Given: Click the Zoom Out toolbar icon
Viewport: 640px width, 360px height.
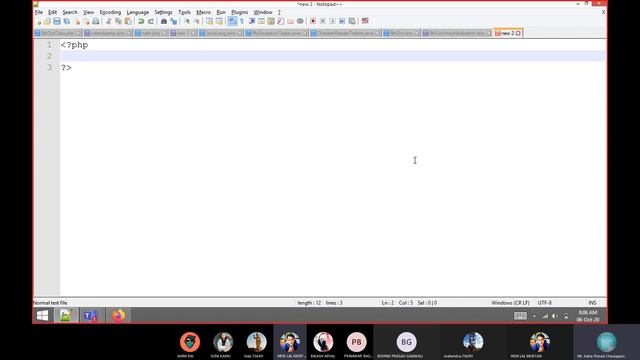Looking at the screenshot, I should point(197,21).
